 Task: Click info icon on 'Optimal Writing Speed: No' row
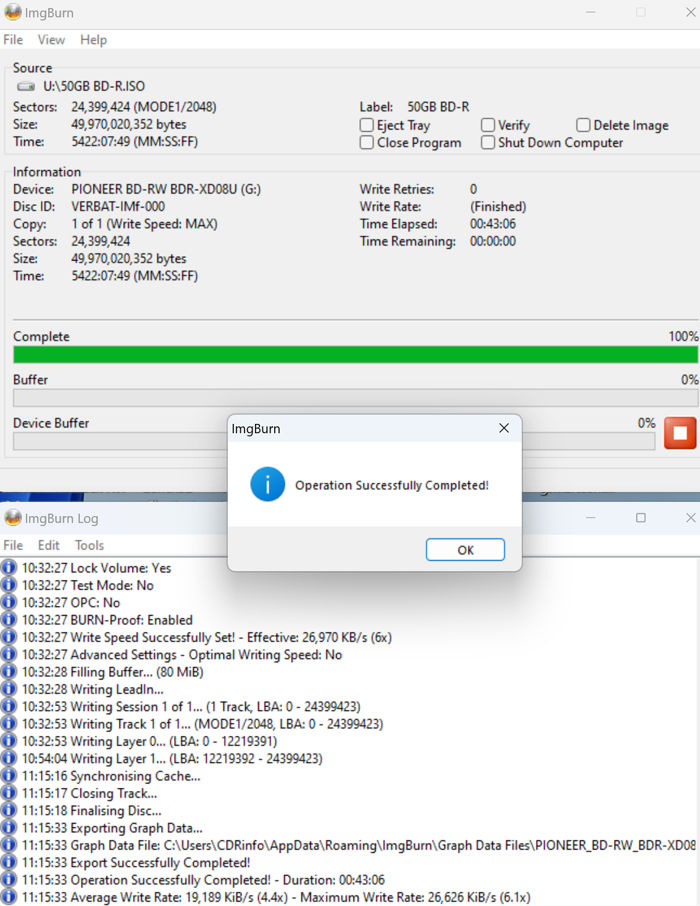[x=9, y=654]
